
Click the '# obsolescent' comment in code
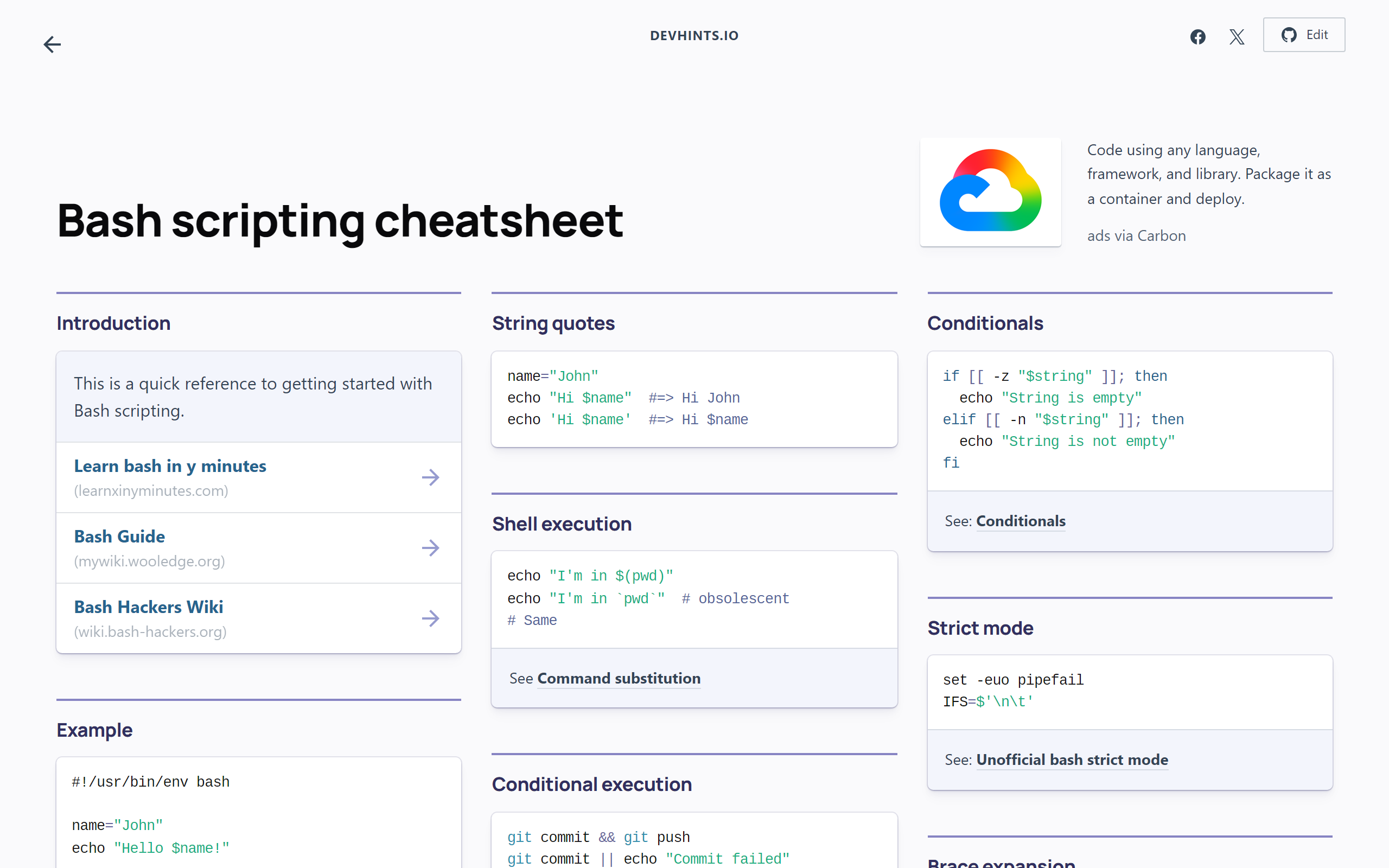[x=735, y=599]
